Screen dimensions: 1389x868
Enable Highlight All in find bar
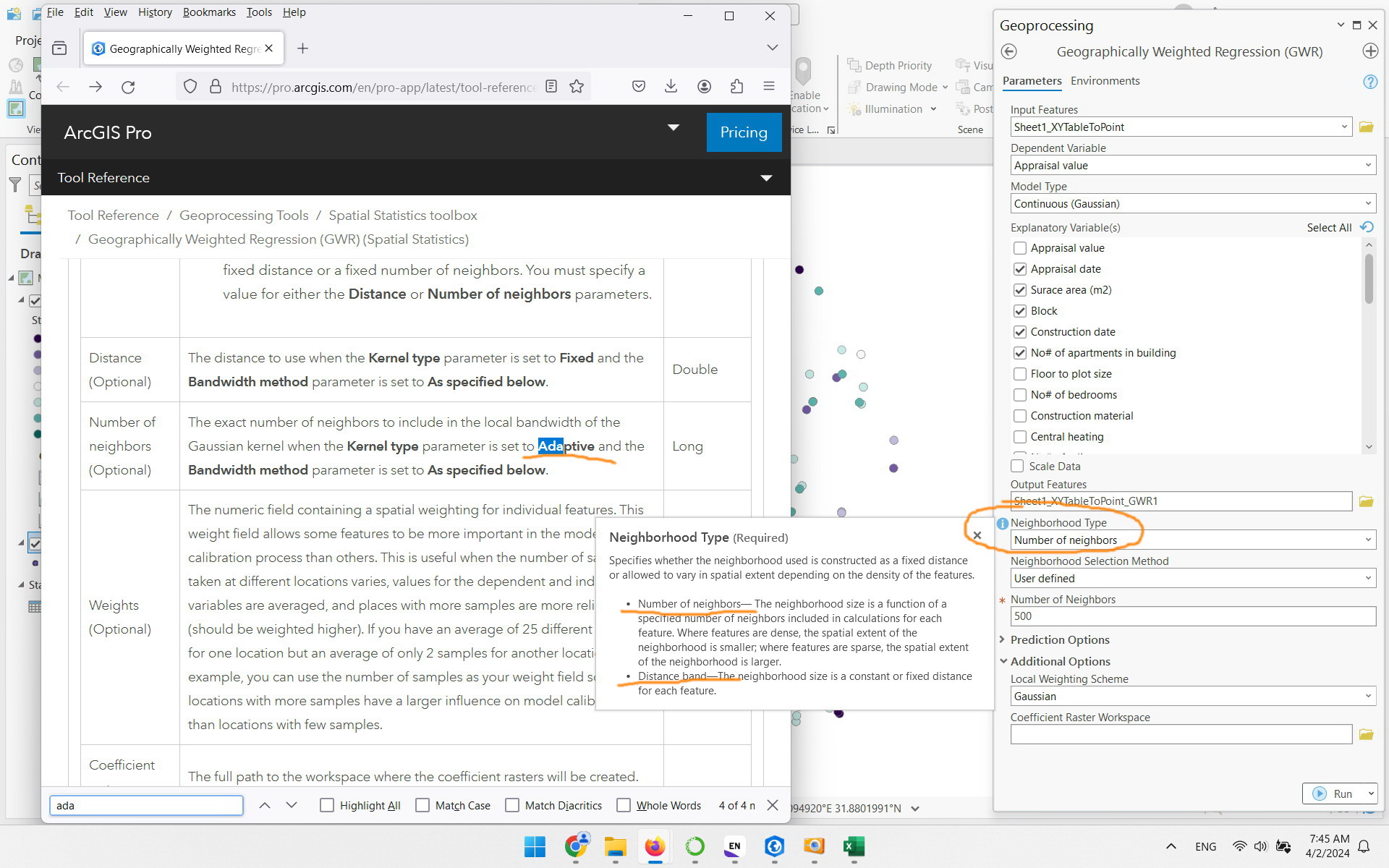click(327, 805)
